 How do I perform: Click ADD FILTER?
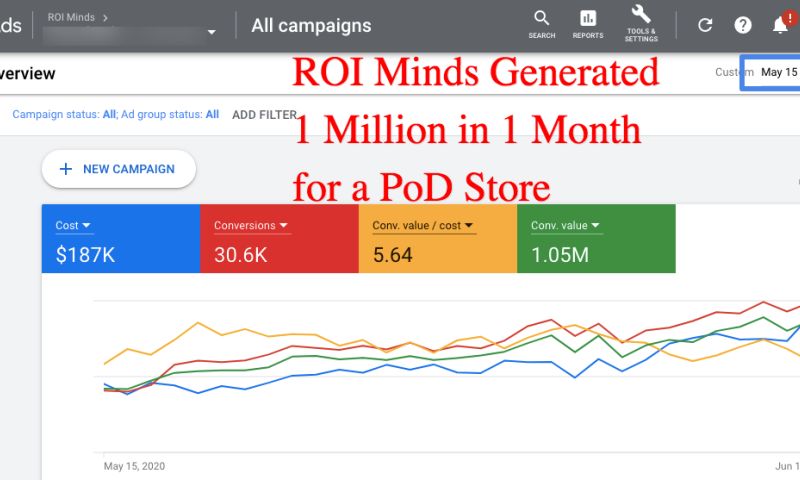[x=264, y=115]
